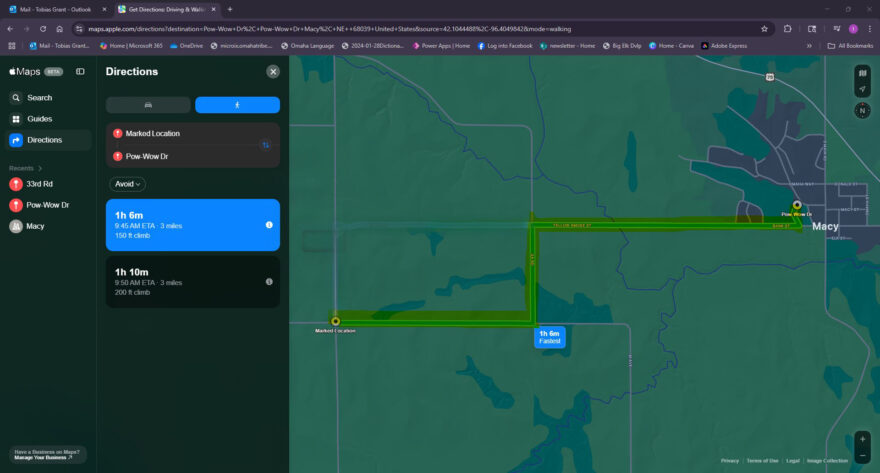Image resolution: width=880 pixels, height=473 pixels.
Task: Open the Avoid options dropdown
Action: 127,184
